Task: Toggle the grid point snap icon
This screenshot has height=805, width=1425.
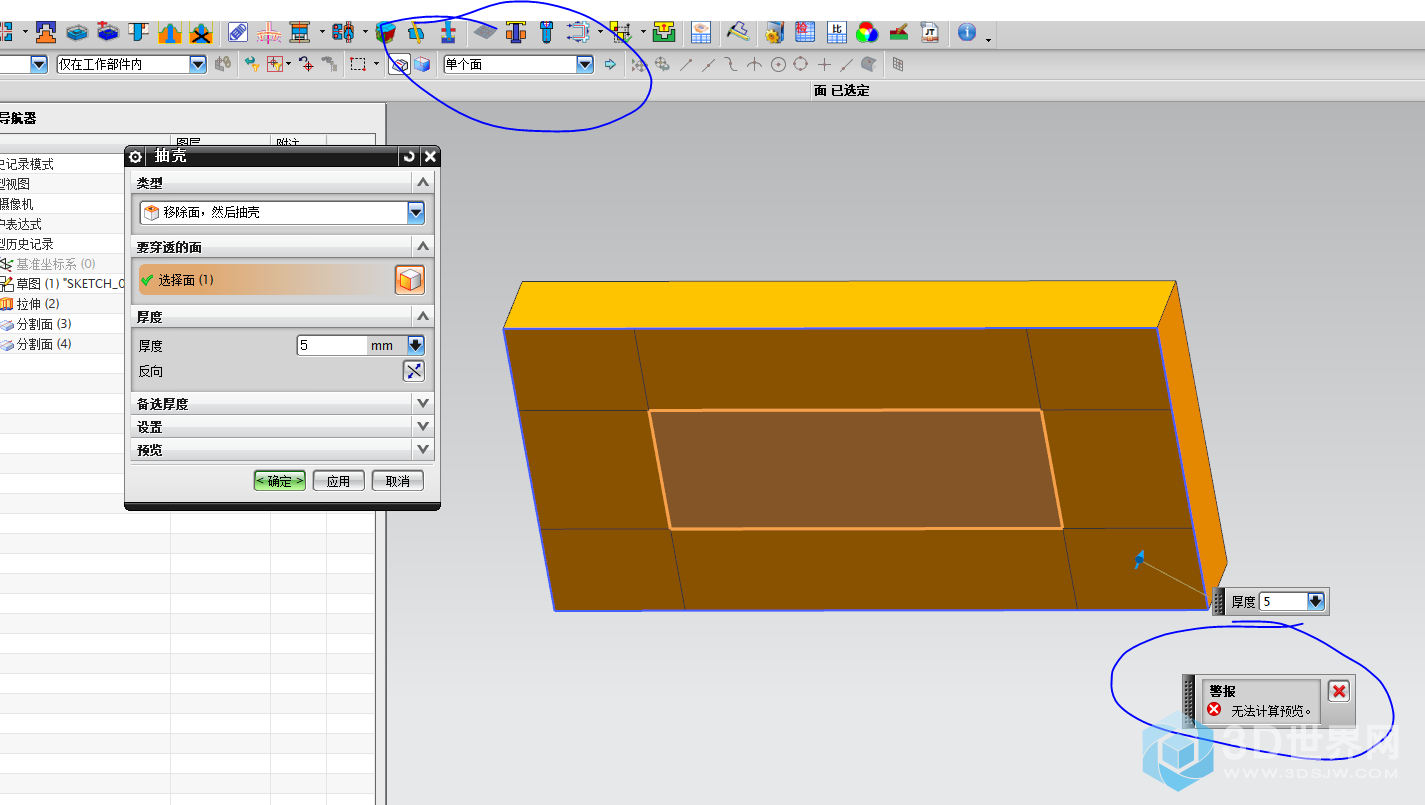Action: pyautogui.click(x=897, y=64)
